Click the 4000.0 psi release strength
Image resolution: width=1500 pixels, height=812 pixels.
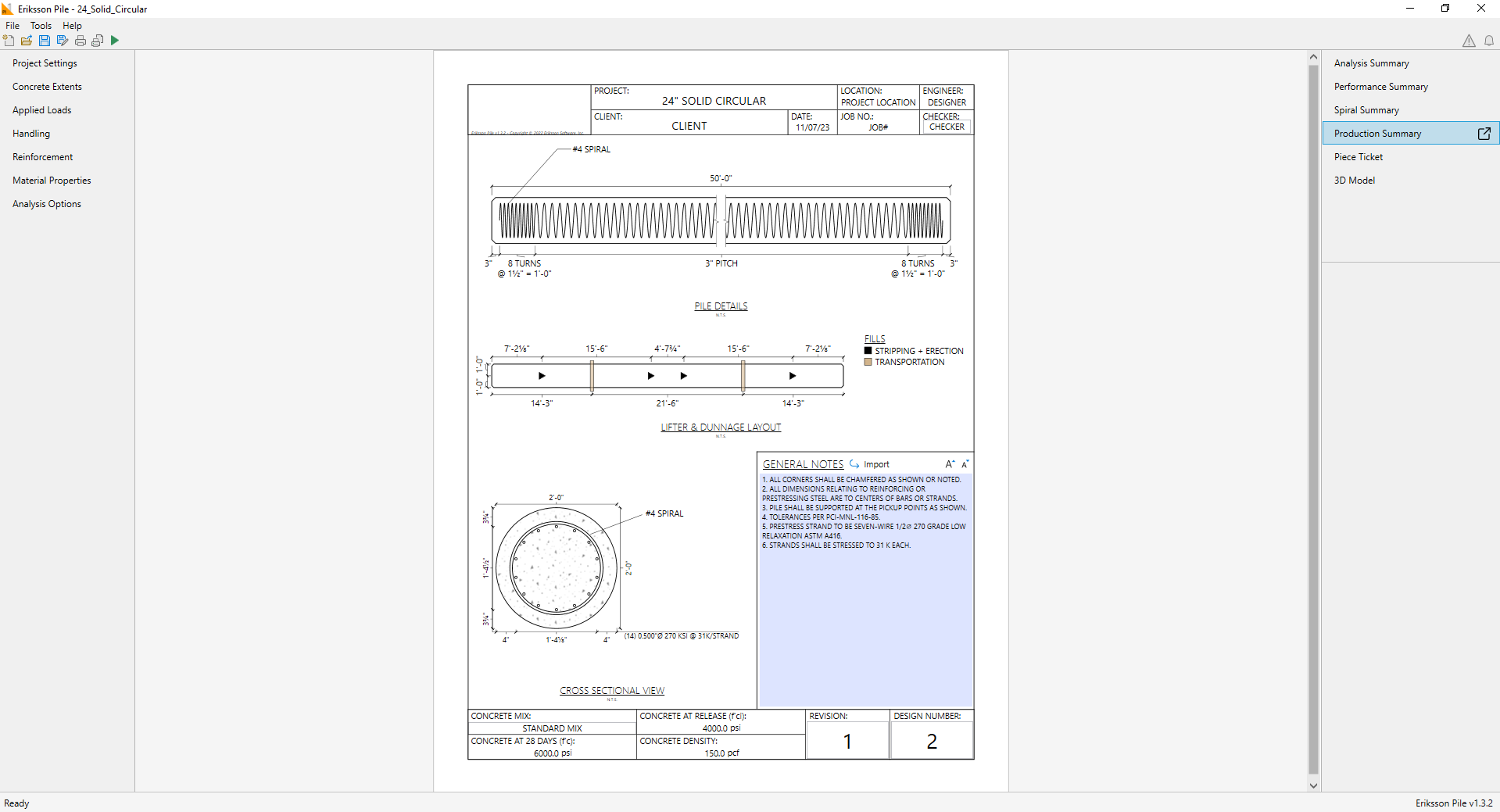pyautogui.click(x=721, y=728)
